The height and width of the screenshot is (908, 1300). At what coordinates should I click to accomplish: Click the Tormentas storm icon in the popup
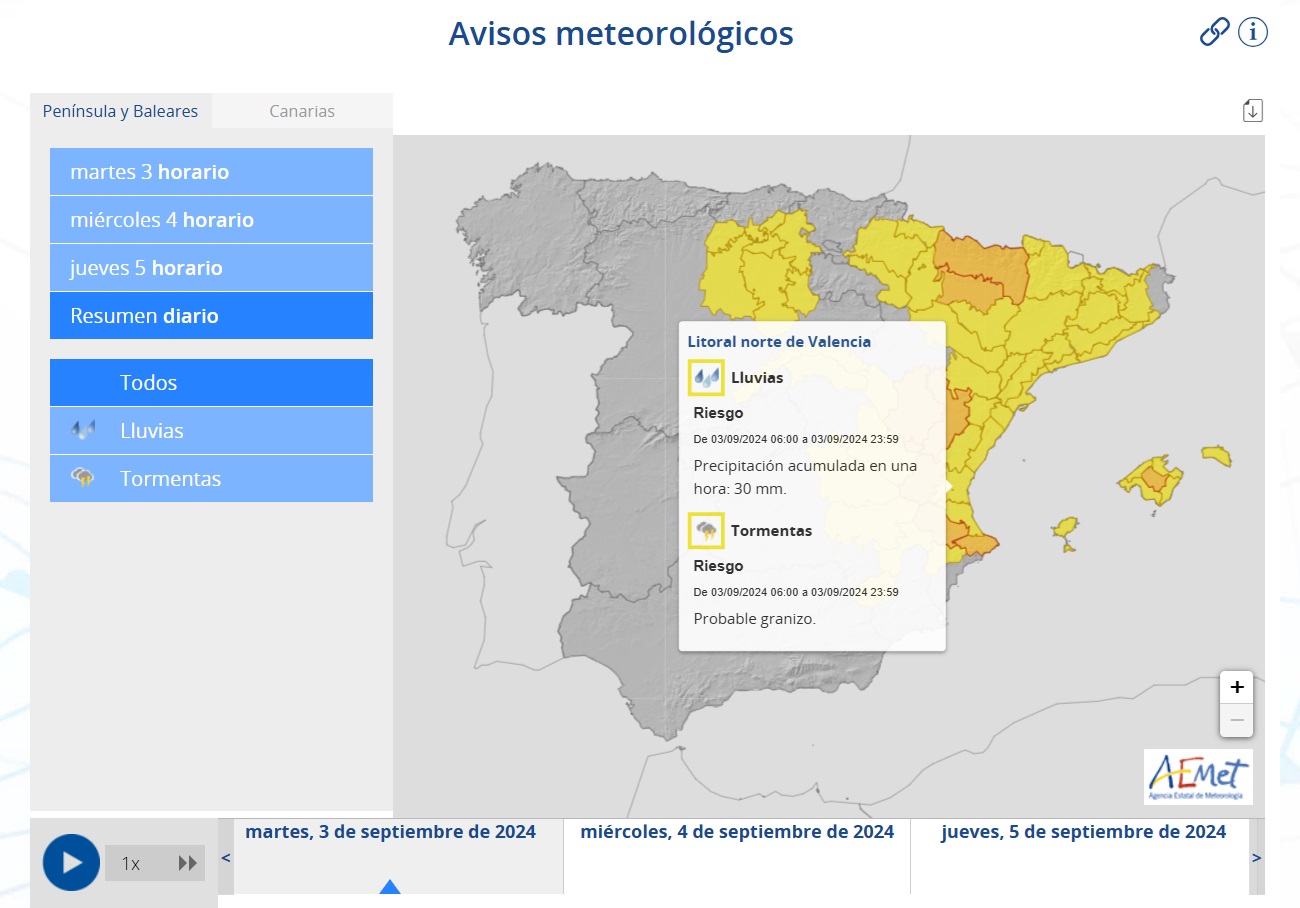pyautogui.click(x=705, y=530)
